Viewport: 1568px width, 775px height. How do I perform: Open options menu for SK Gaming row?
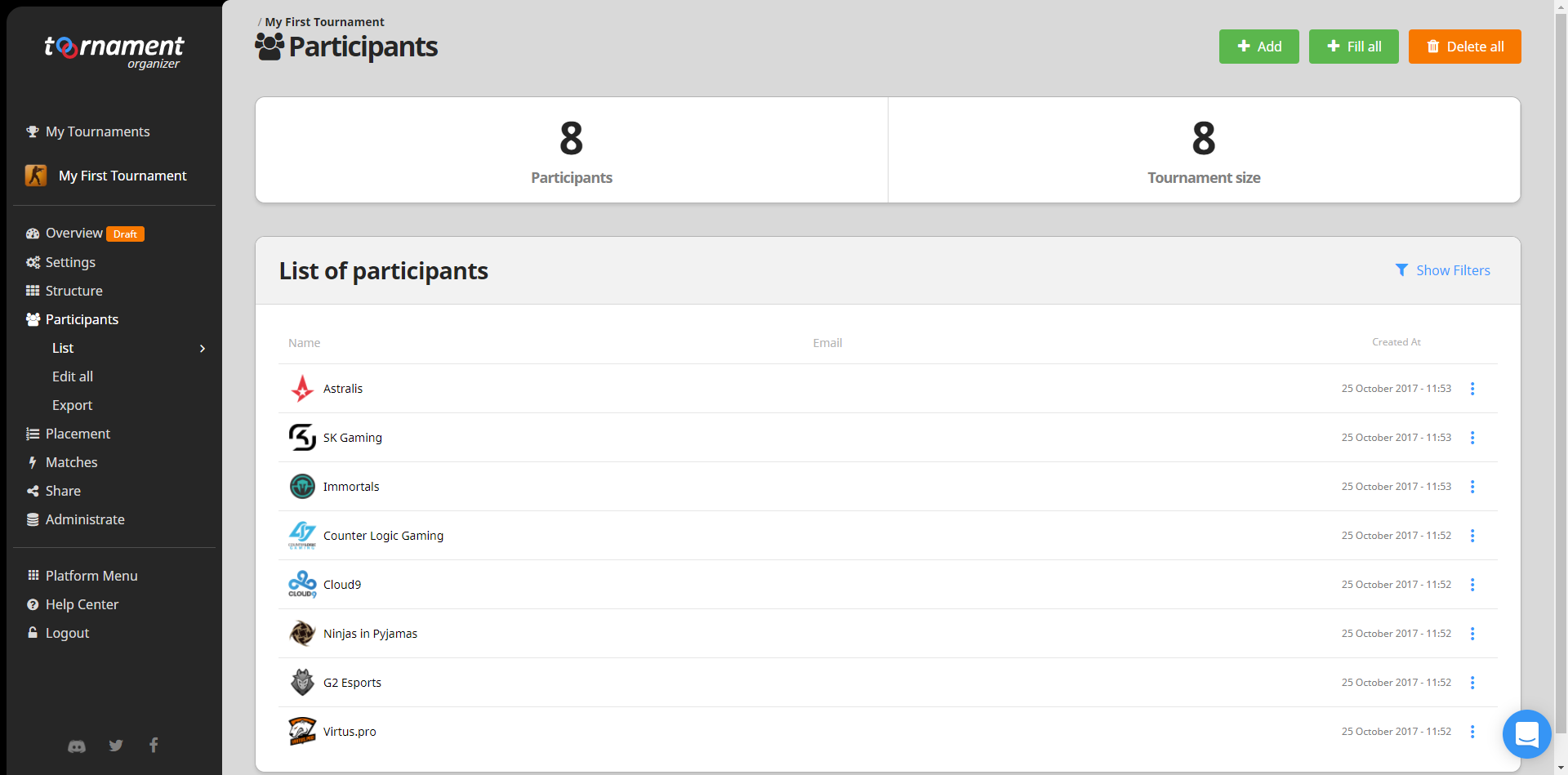1472,438
